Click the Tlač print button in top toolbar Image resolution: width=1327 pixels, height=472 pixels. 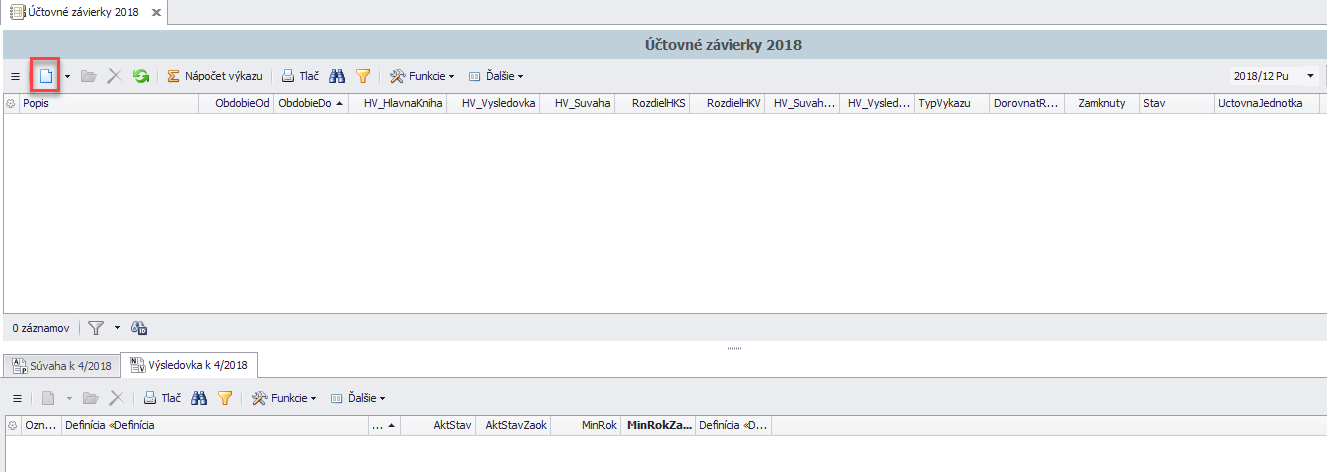coord(300,76)
